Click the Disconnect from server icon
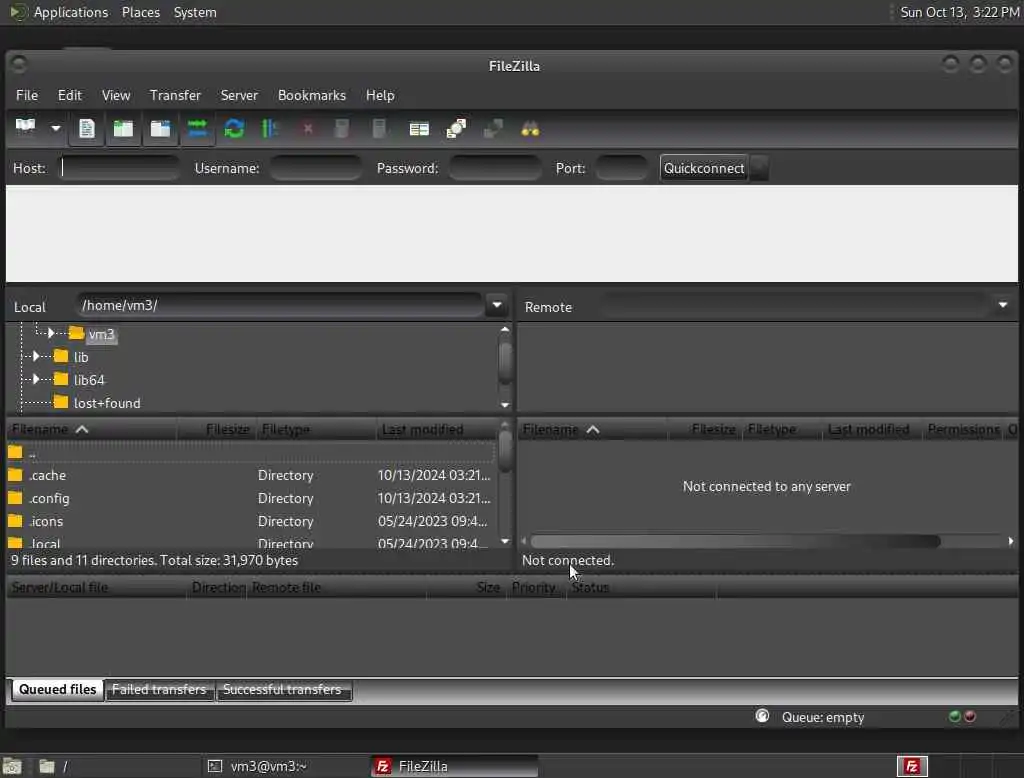 342,129
